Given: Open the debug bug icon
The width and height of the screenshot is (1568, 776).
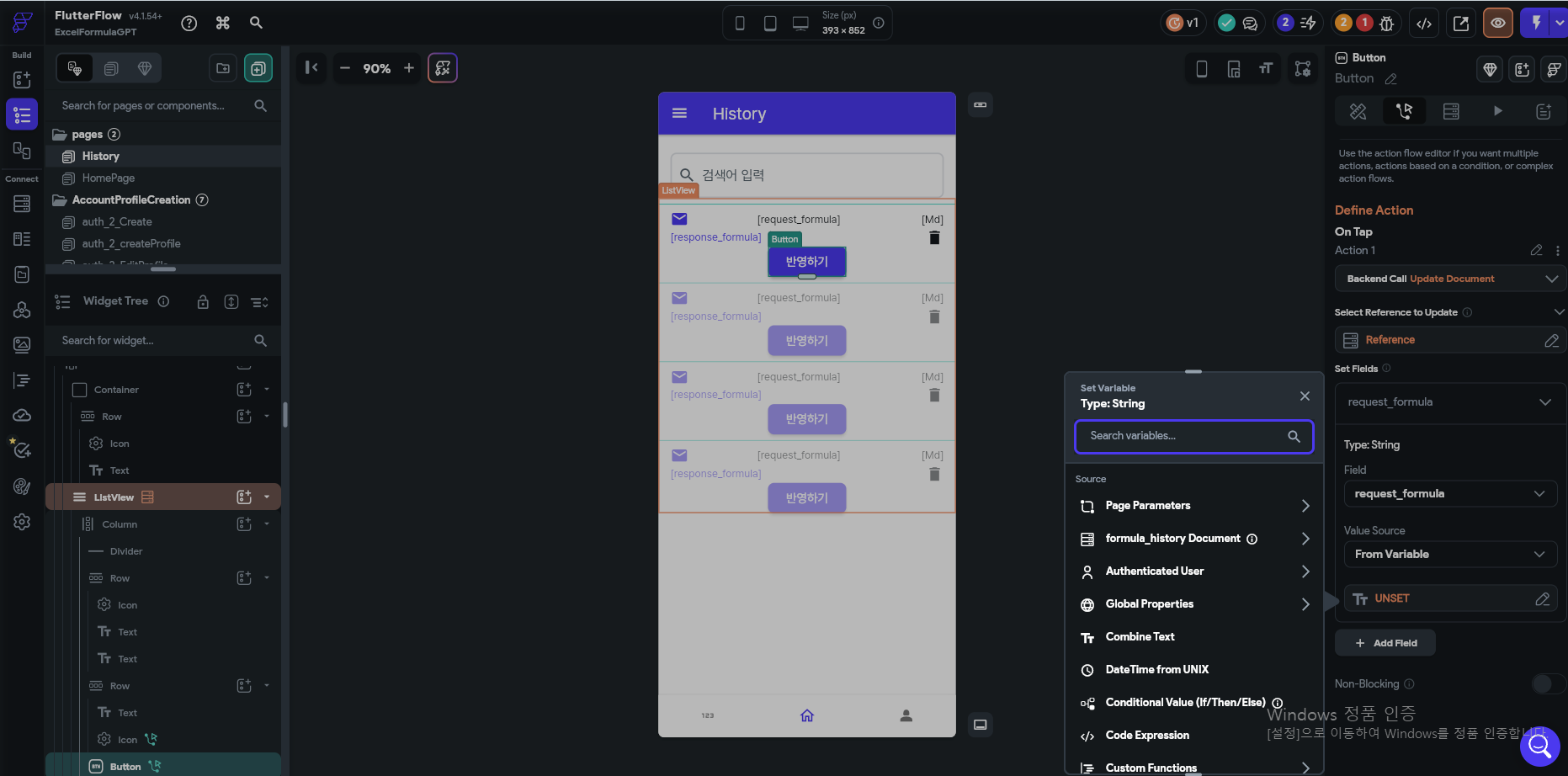Looking at the screenshot, I should point(1387,24).
